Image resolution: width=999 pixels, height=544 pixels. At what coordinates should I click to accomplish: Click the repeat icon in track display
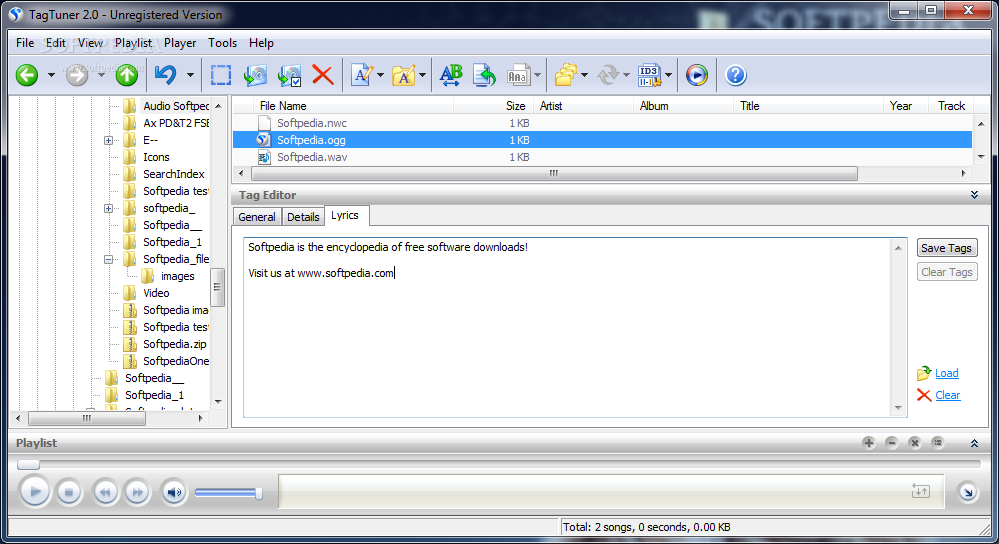pos(921,491)
